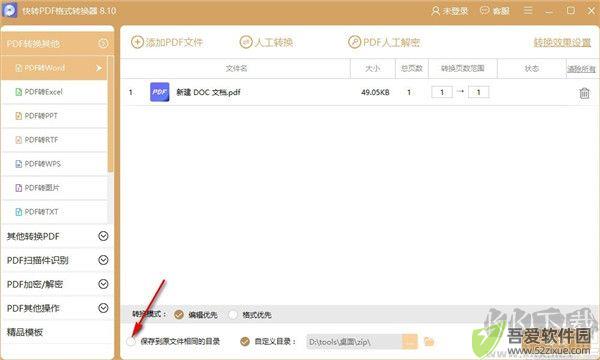The height and width of the screenshot is (360, 600).
Task: Pick PDF转图片 in the sidebar list
Action: (54, 188)
